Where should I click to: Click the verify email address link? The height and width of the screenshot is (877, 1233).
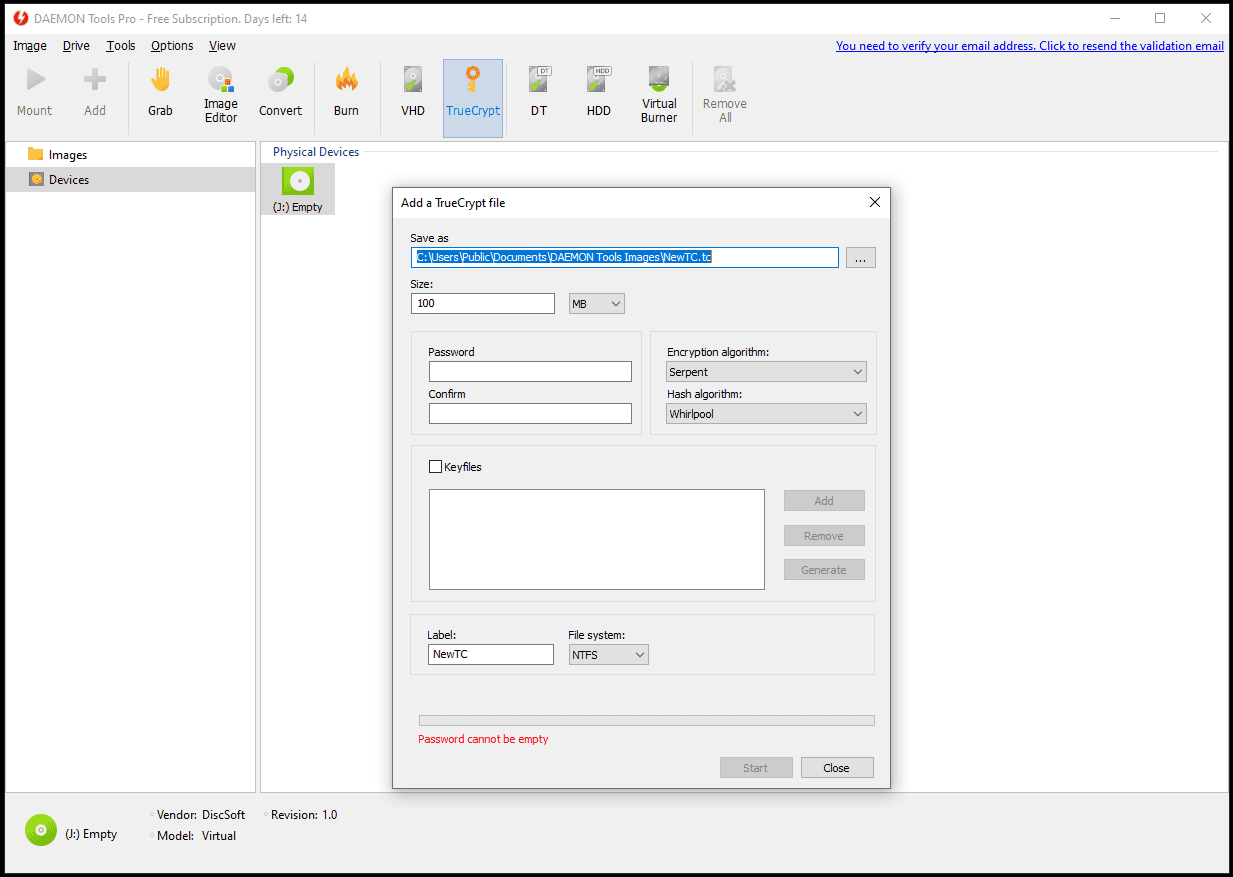coord(1030,46)
